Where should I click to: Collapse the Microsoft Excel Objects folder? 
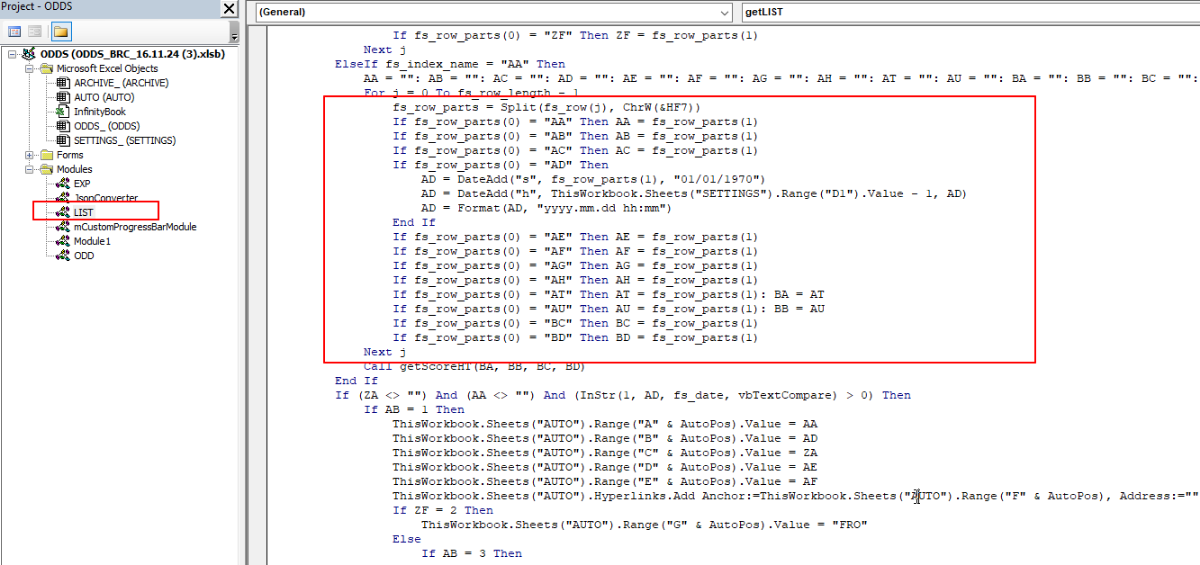click(30, 68)
